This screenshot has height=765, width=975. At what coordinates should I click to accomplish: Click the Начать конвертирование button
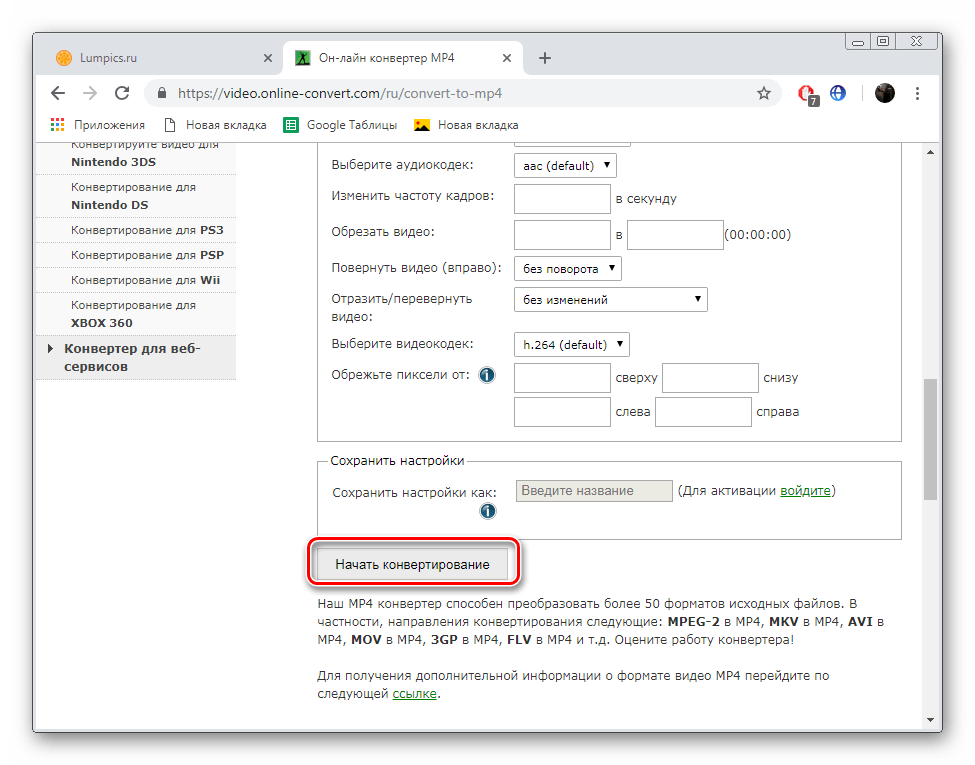[412, 564]
